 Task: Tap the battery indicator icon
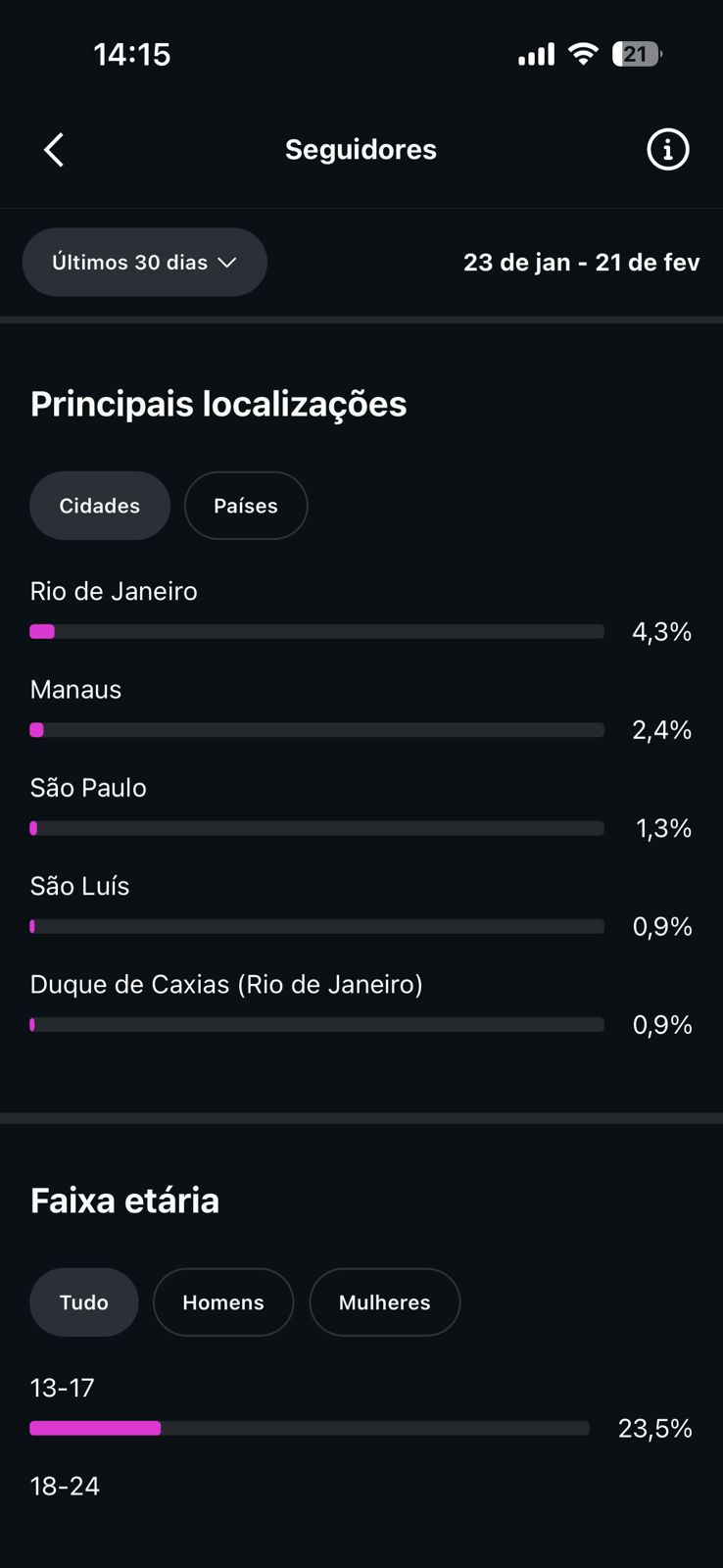(636, 54)
